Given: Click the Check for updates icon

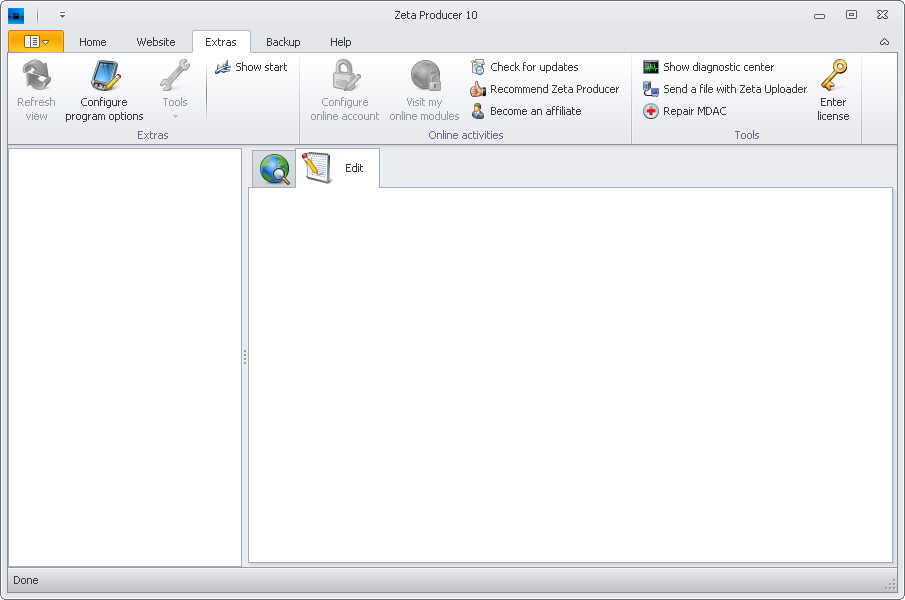Looking at the screenshot, I should pyautogui.click(x=478, y=68).
